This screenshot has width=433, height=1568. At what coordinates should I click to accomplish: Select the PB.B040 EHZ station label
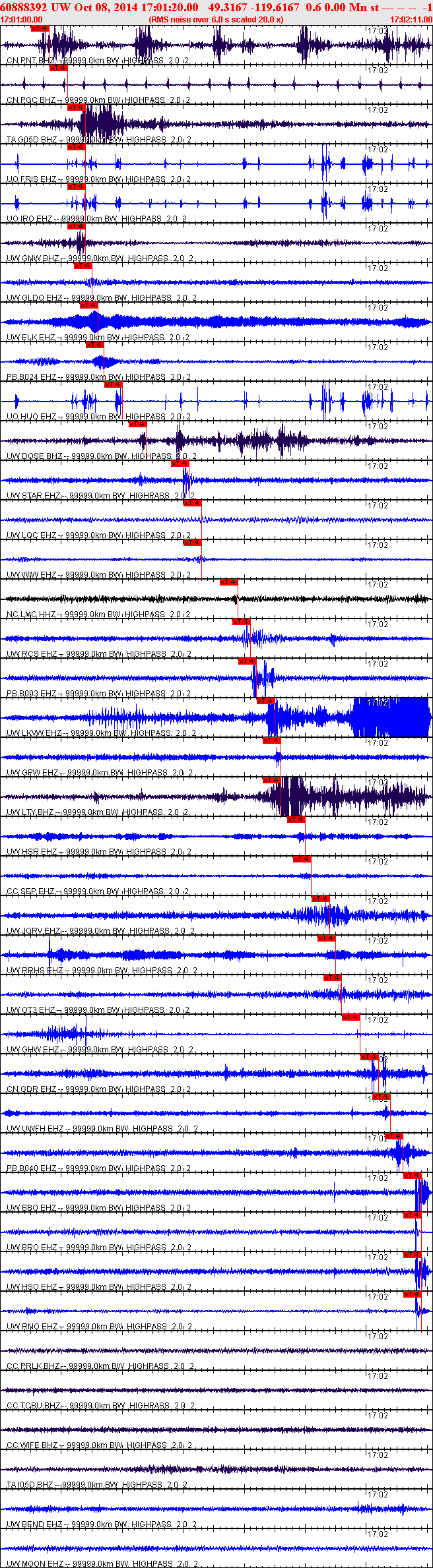point(32,1168)
